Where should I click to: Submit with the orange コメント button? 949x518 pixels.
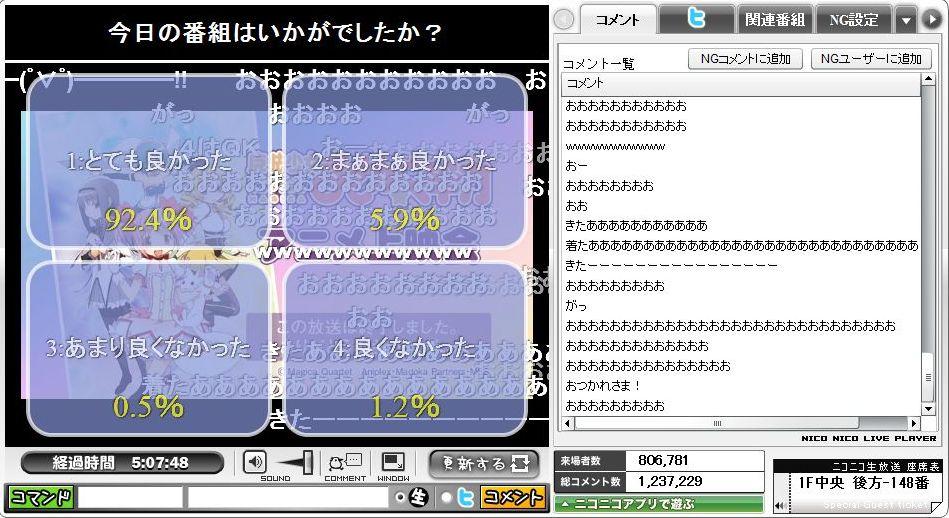click(512, 497)
